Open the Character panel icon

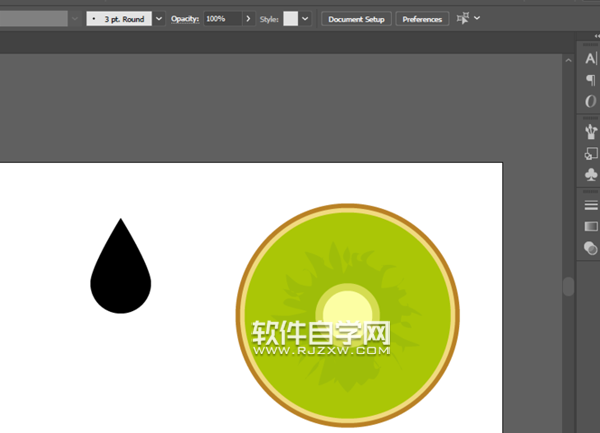591,59
